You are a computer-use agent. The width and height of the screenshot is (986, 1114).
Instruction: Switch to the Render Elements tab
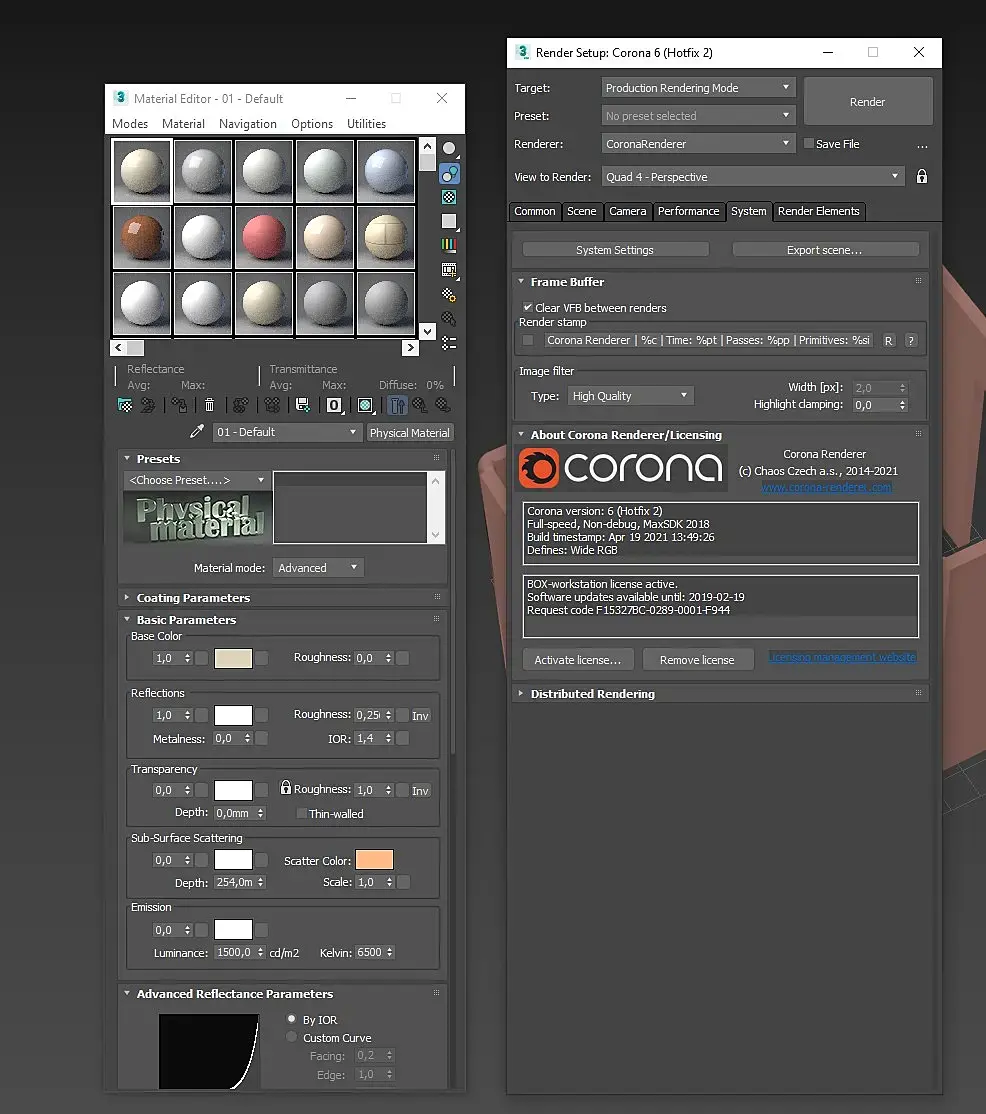click(818, 211)
